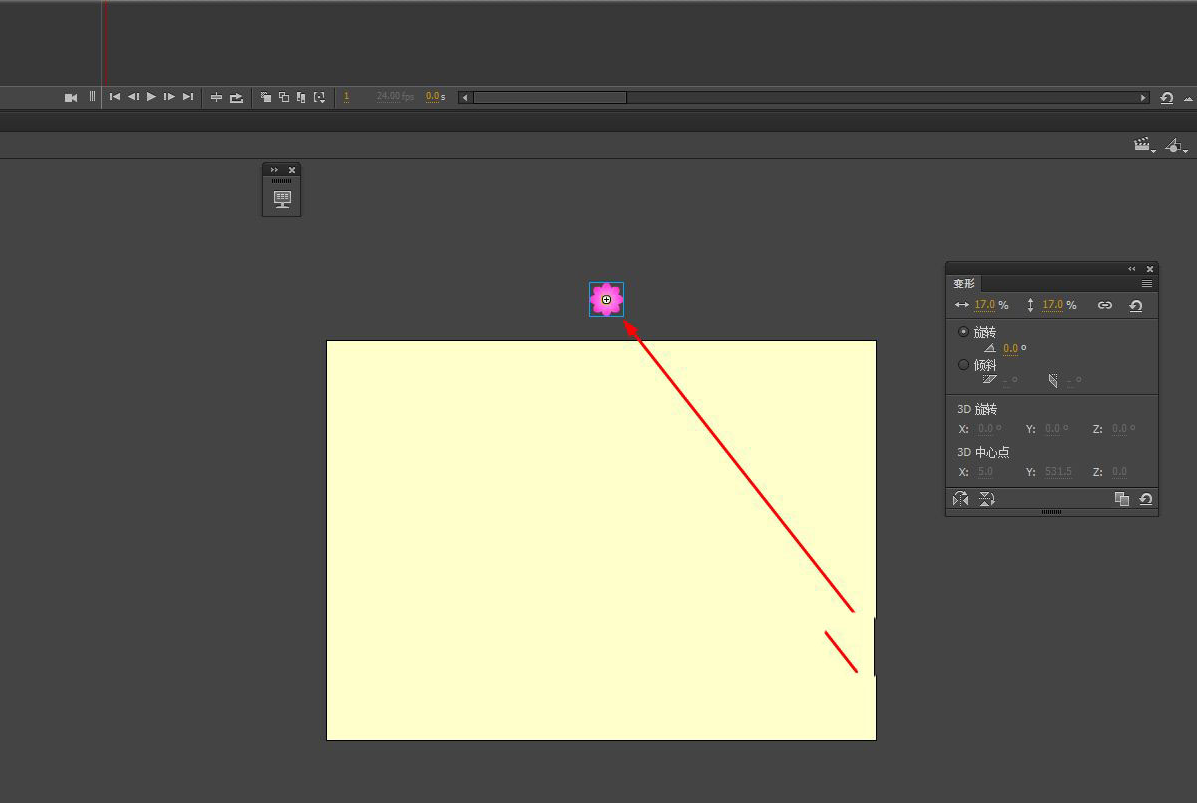Click Flip Selection Horizontally icon
The height and width of the screenshot is (803, 1197).
[x=961, y=499]
